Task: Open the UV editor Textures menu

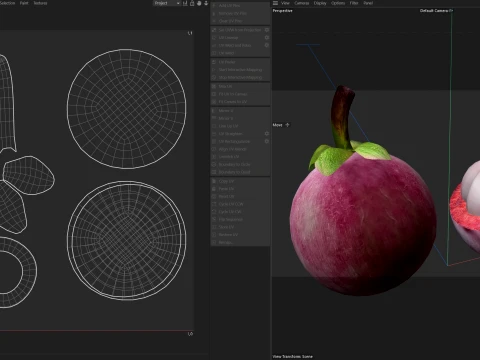Action: click(40, 3)
